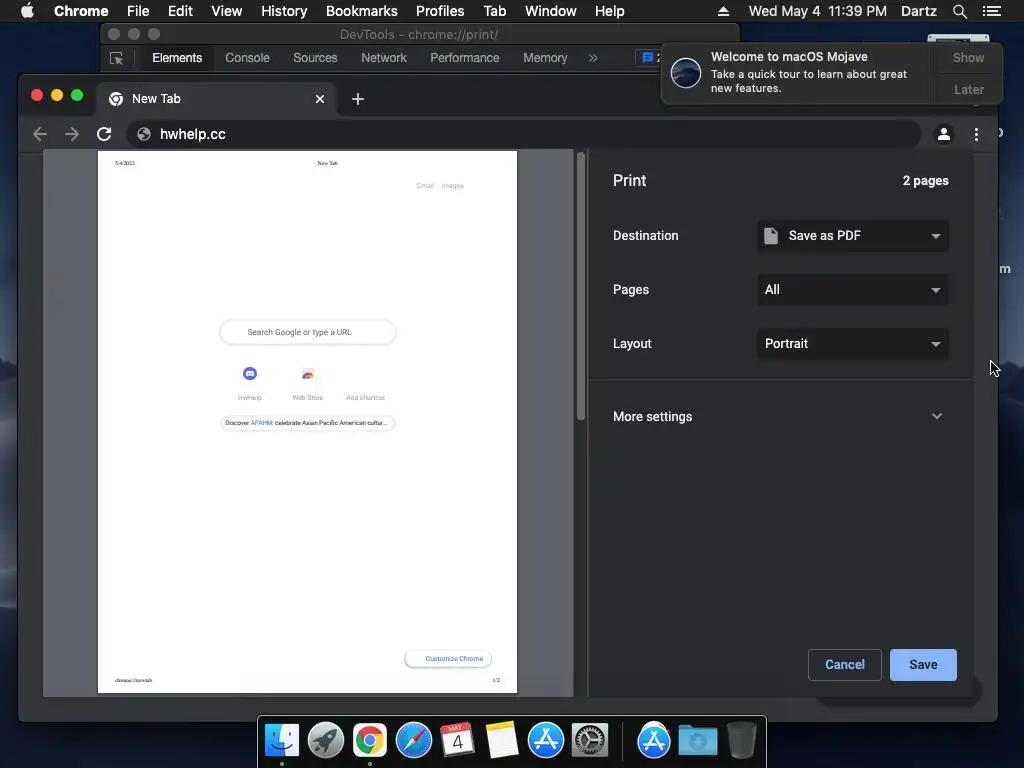
Task: Open Notes from the Dock
Action: click(x=502, y=740)
